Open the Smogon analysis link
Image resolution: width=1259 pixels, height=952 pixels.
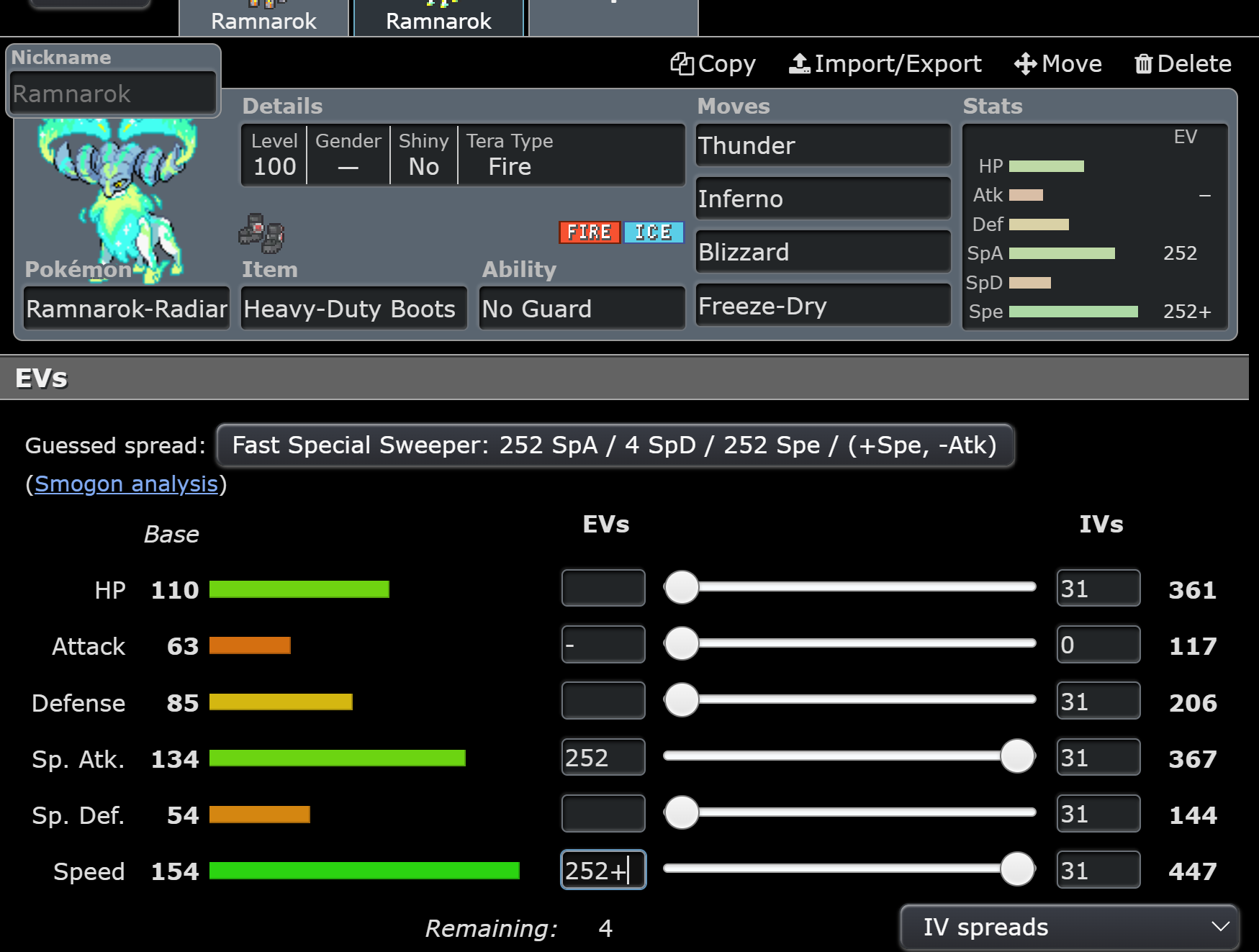(126, 484)
